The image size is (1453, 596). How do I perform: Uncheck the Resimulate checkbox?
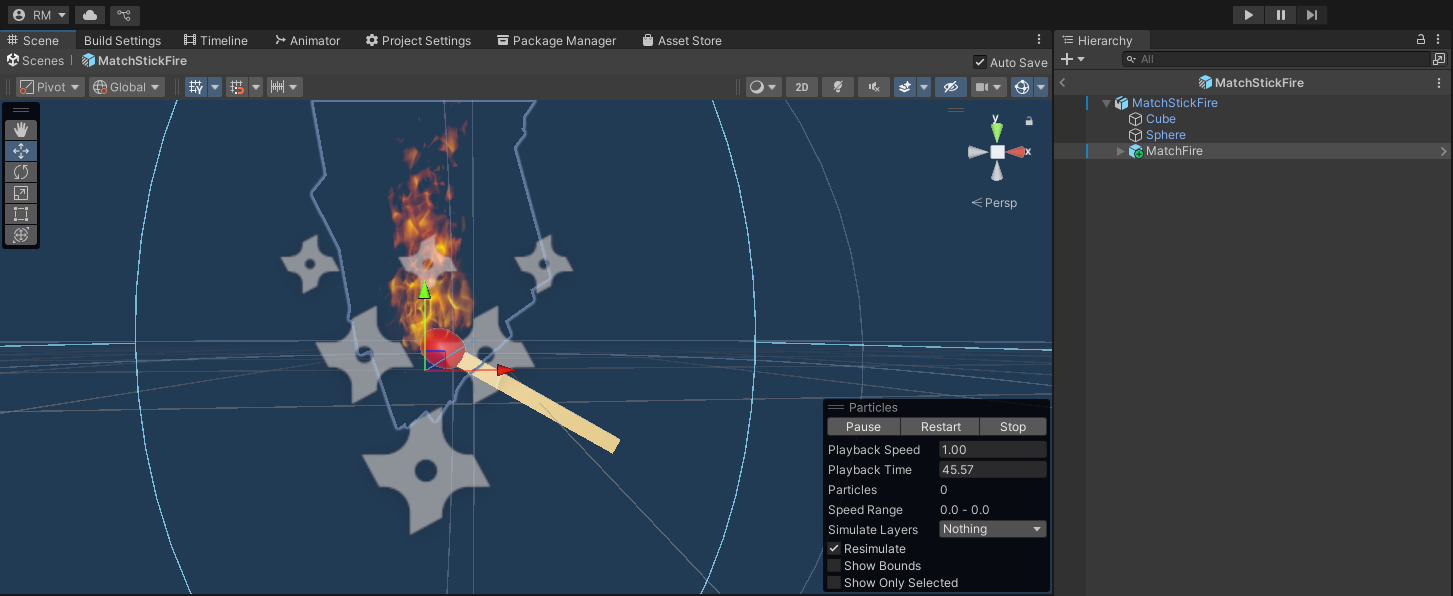[834, 549]
